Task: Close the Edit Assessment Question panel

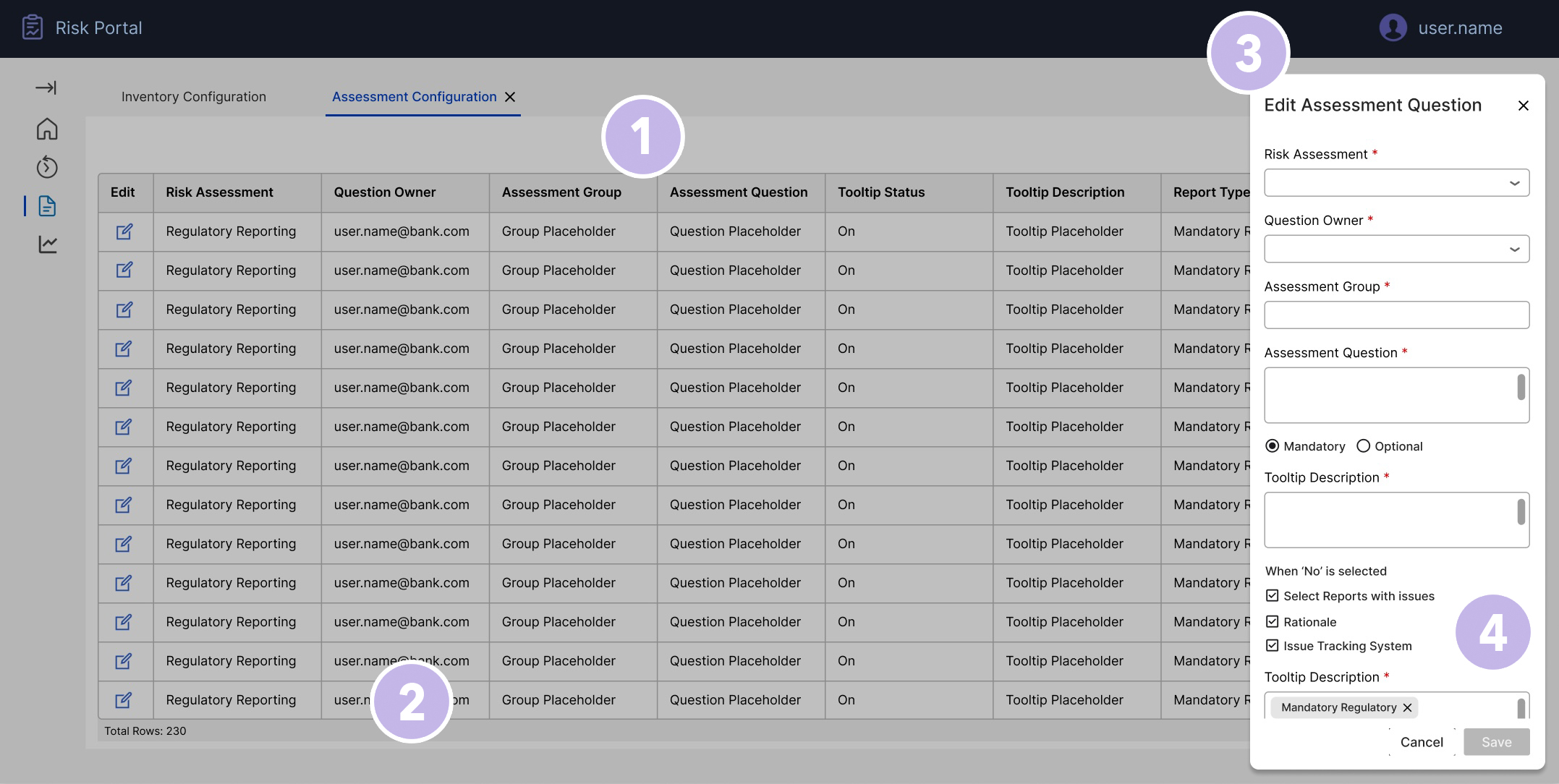Action: (1523, 106)
